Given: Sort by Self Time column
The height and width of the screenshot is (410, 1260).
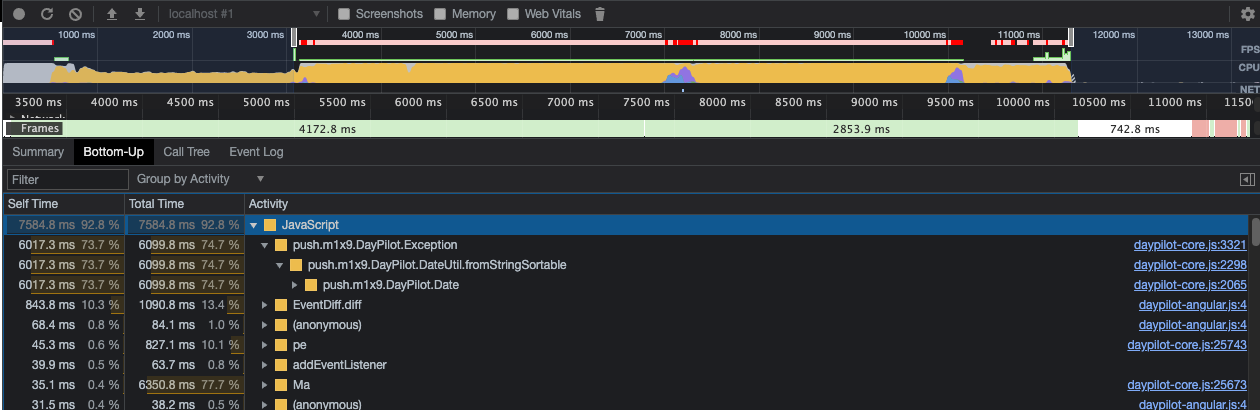Looking at the screenshot, I should (x=62, y=204).
